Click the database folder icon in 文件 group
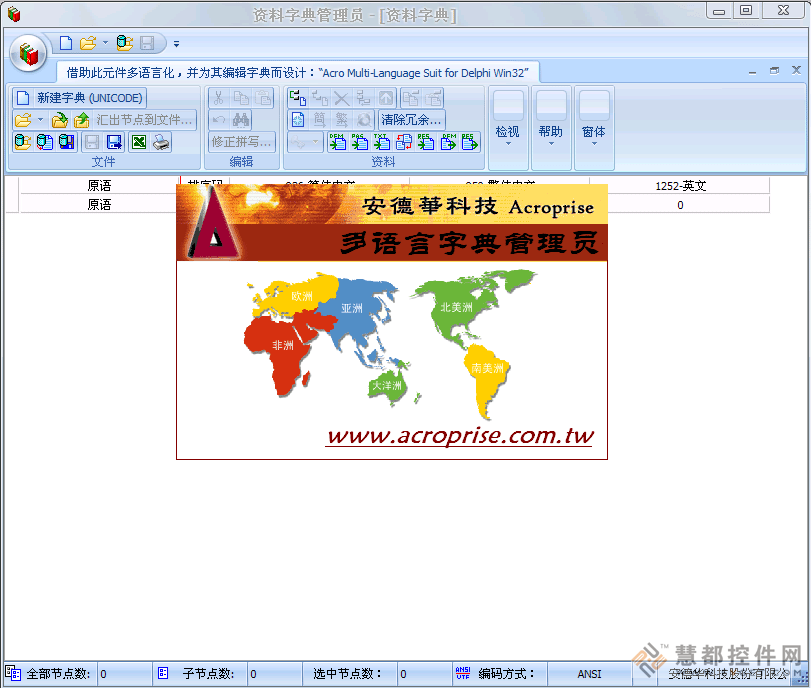811x688 pixels. click(x=23, y=142)
